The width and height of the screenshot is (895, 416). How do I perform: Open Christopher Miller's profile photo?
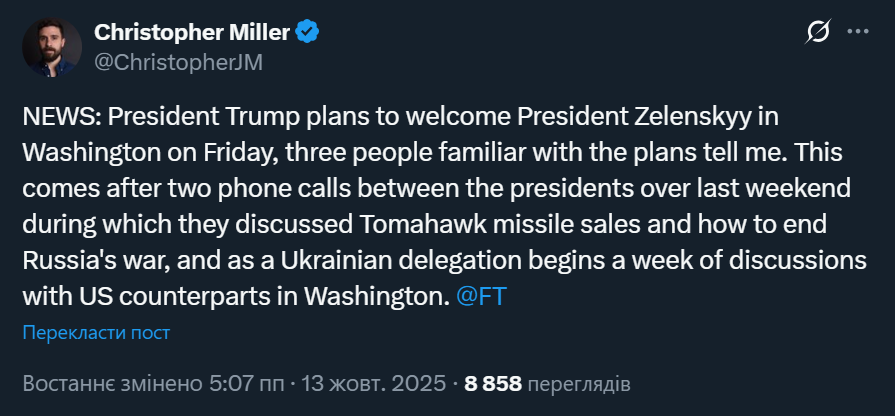pyautogui.click(x=51, y=45)
